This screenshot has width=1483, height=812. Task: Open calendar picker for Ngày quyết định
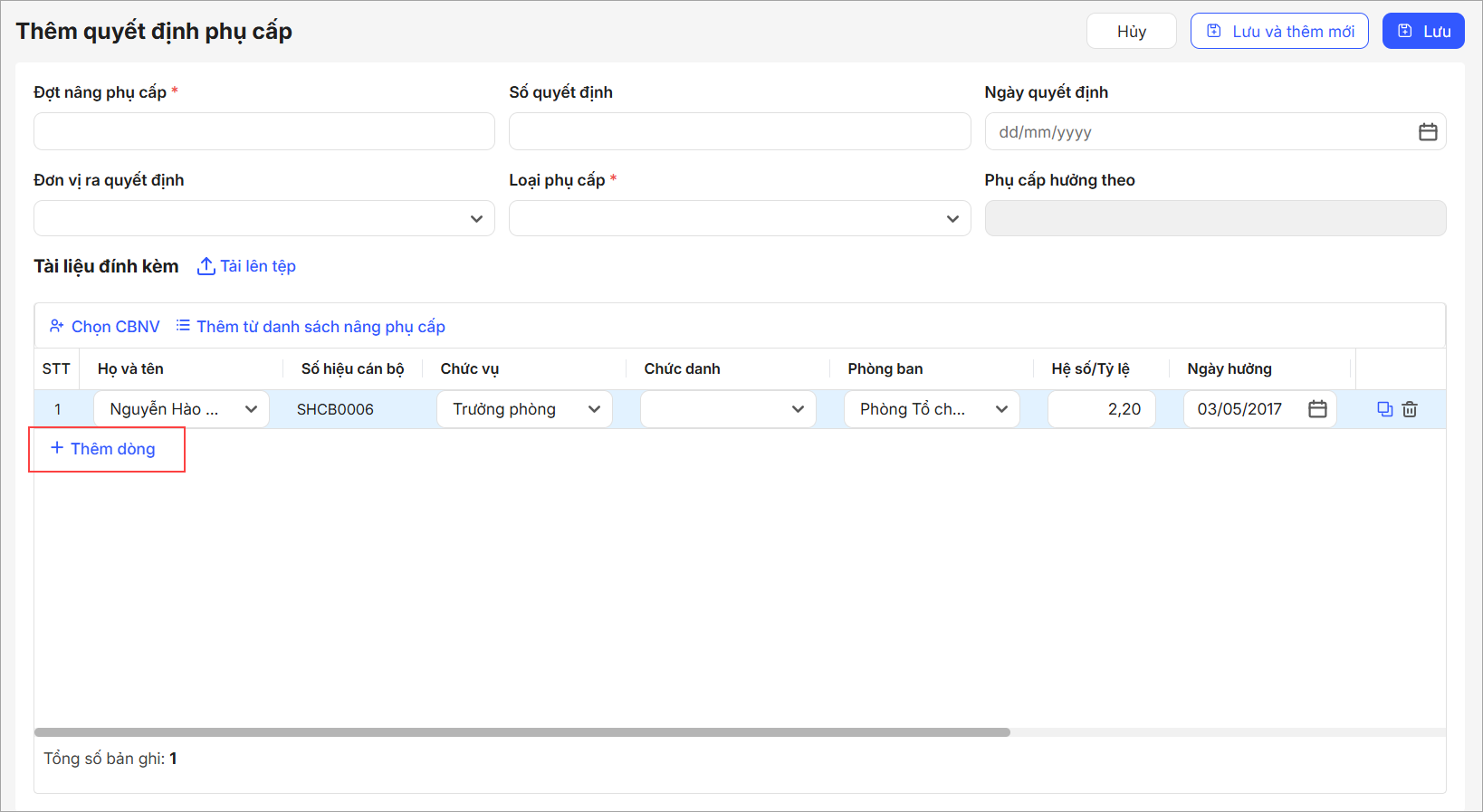1427,132
